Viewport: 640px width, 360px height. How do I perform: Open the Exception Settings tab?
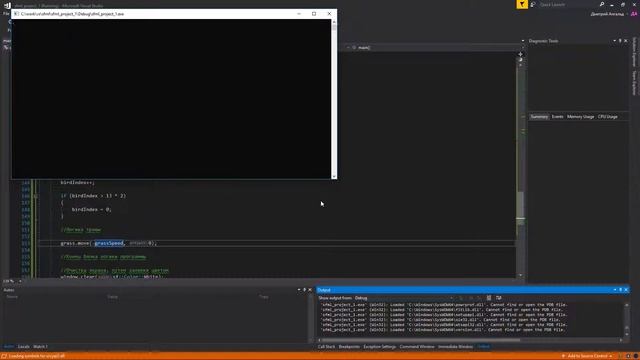(380, 347)
